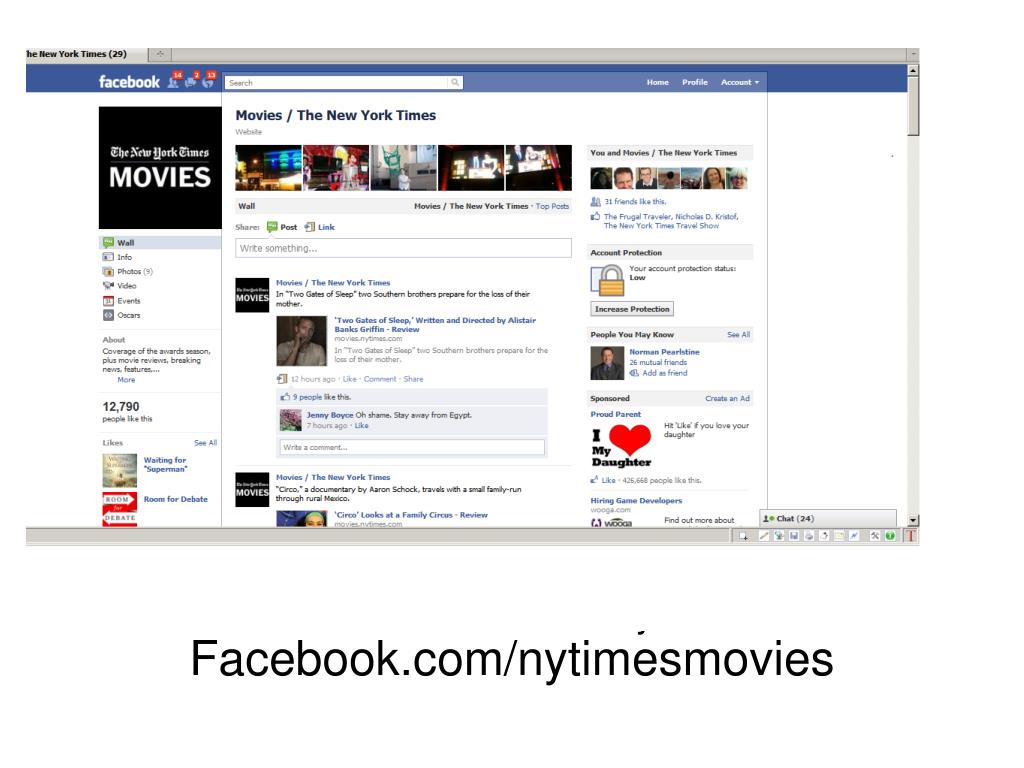Click the Write a comment field
Image resolution: width=1024 pixels, height=768 pixels.
pyautogui.click(x=412, y=447)
